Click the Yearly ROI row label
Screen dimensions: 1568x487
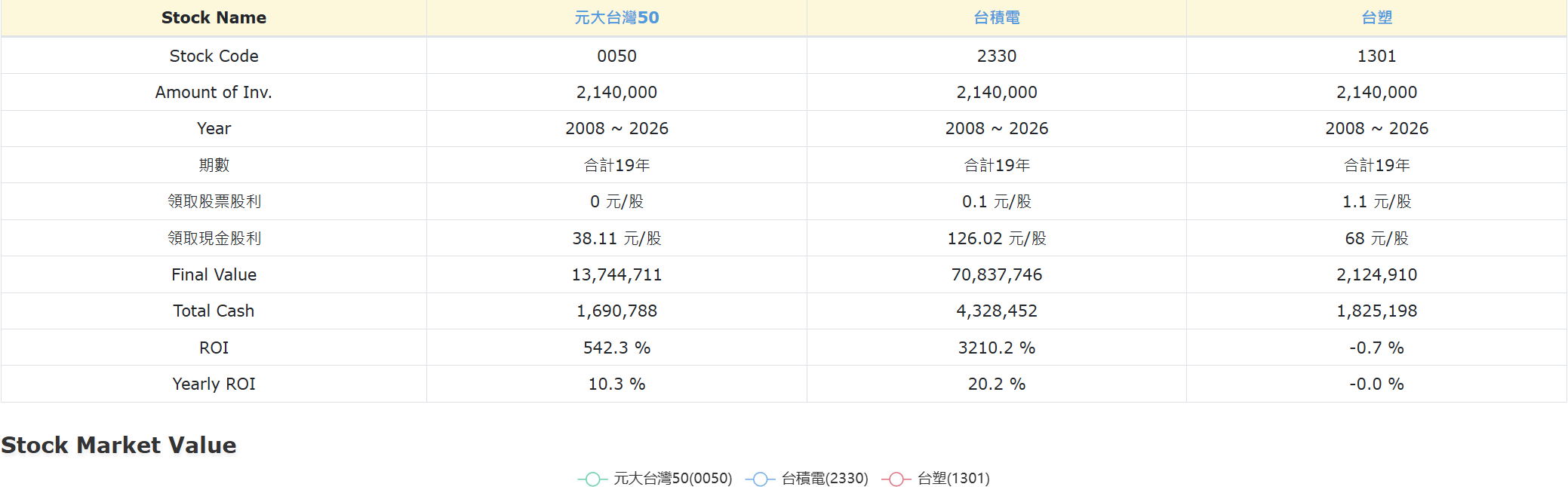pyautogui.click(x=214, y=384)
